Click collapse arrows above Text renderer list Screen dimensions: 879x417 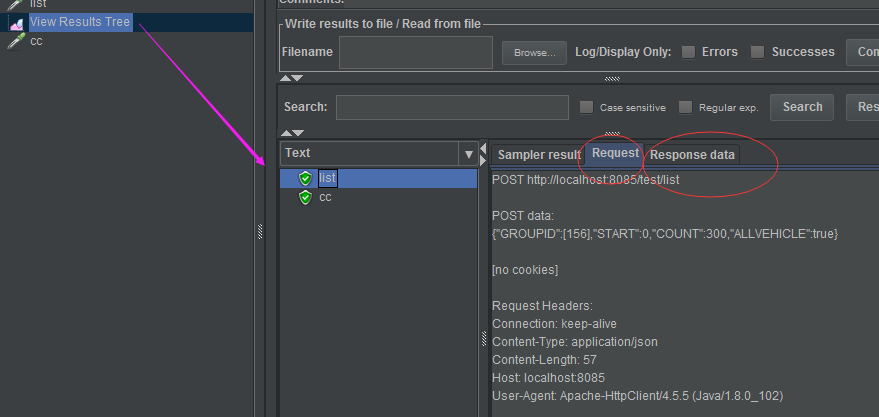pos(292,133)
